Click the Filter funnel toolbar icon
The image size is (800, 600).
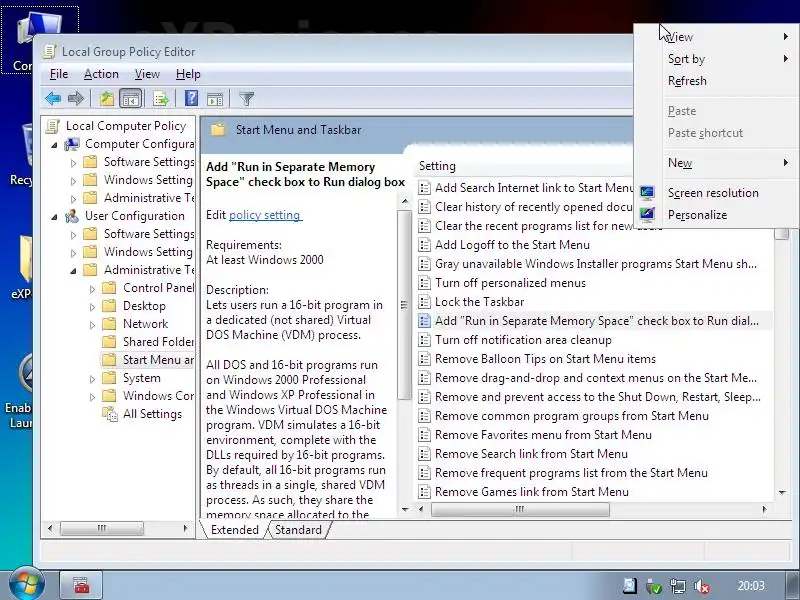pyautogui.click(x=246, y=98)
